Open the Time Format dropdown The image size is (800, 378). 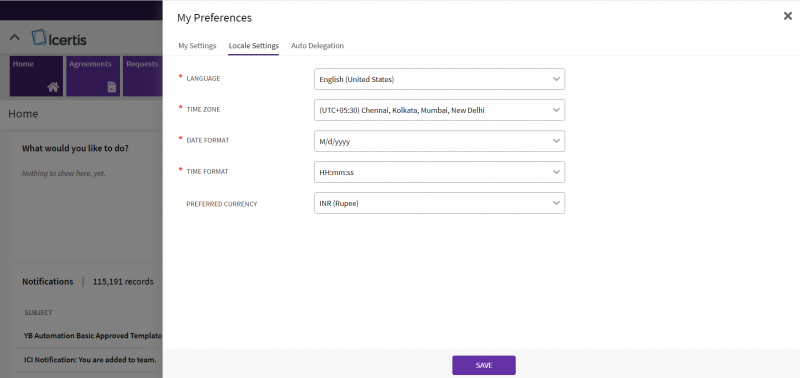(x=439, y=172)
